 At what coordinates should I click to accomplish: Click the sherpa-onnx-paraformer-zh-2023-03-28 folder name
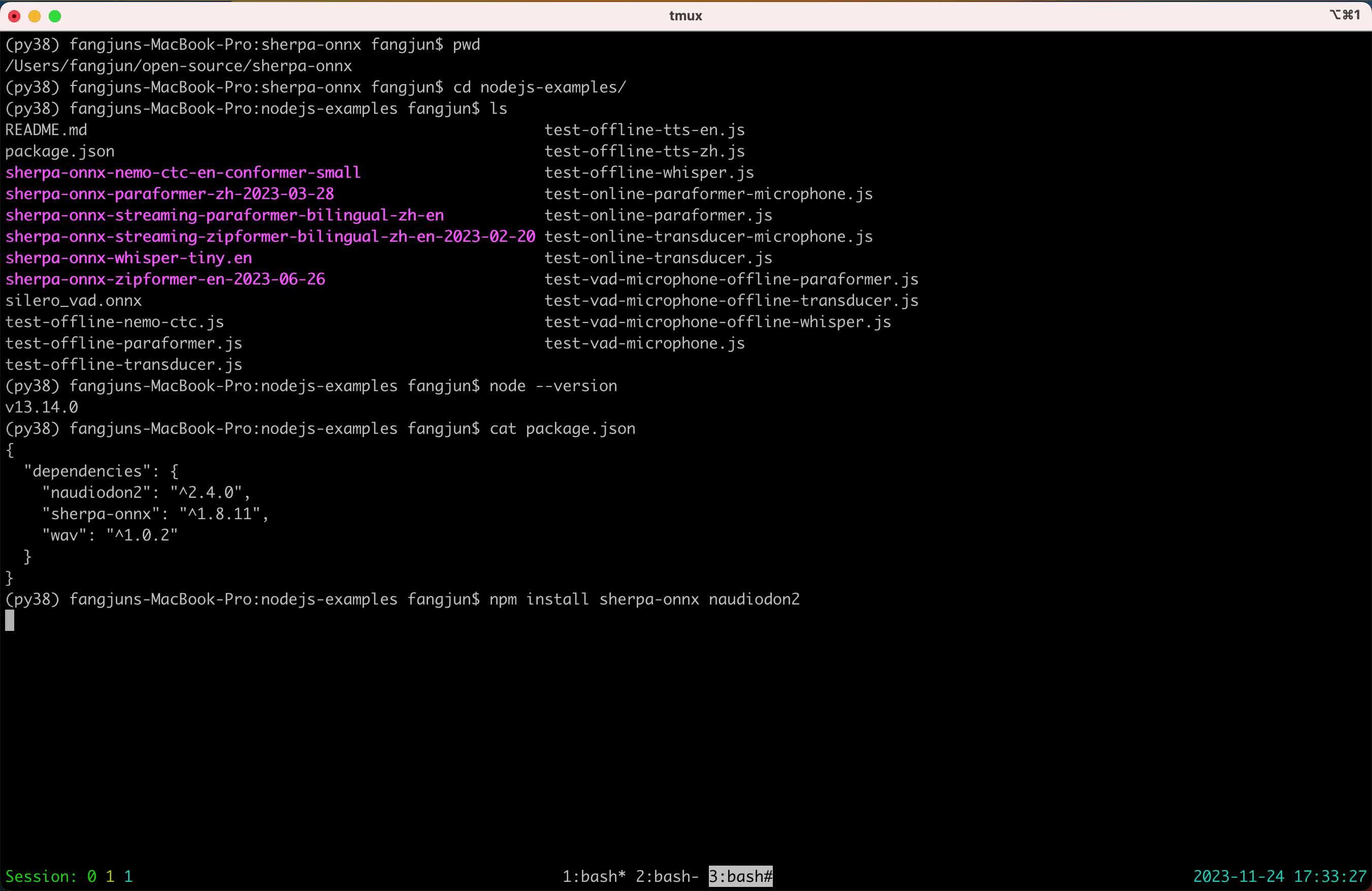(170, 194)
